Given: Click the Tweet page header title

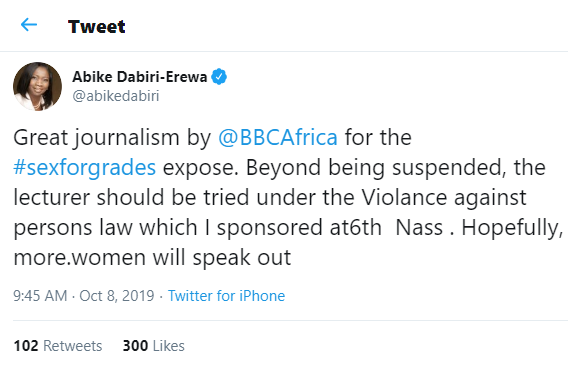Looking at the screenshot, I should pos(97,26).
